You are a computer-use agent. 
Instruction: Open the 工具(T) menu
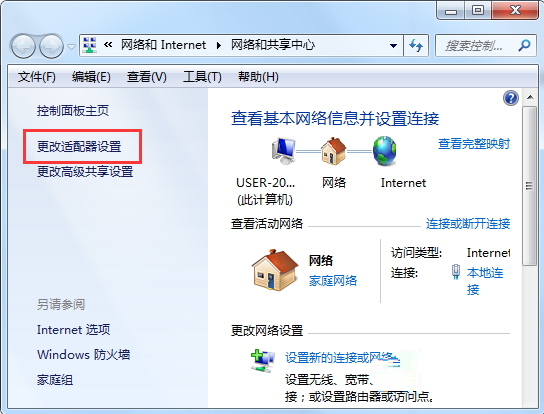click(202, 77)
